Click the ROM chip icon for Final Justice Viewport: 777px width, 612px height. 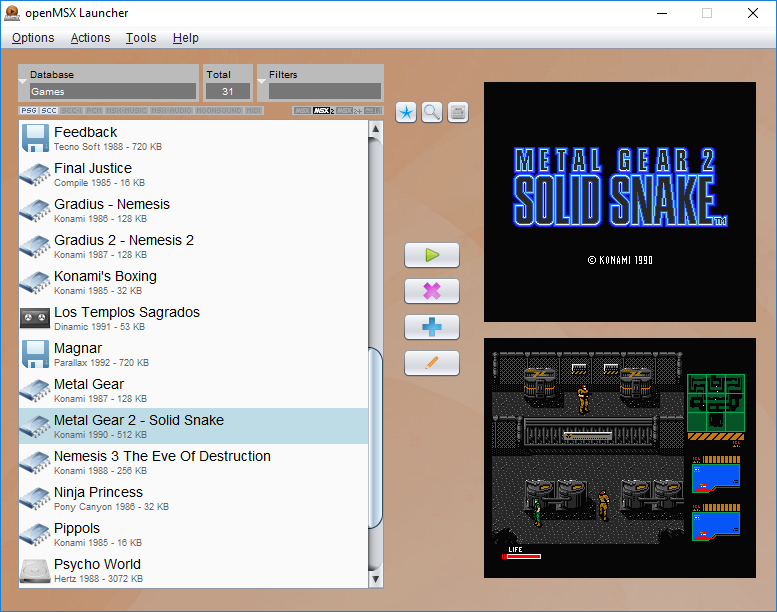tap(35, 174)
